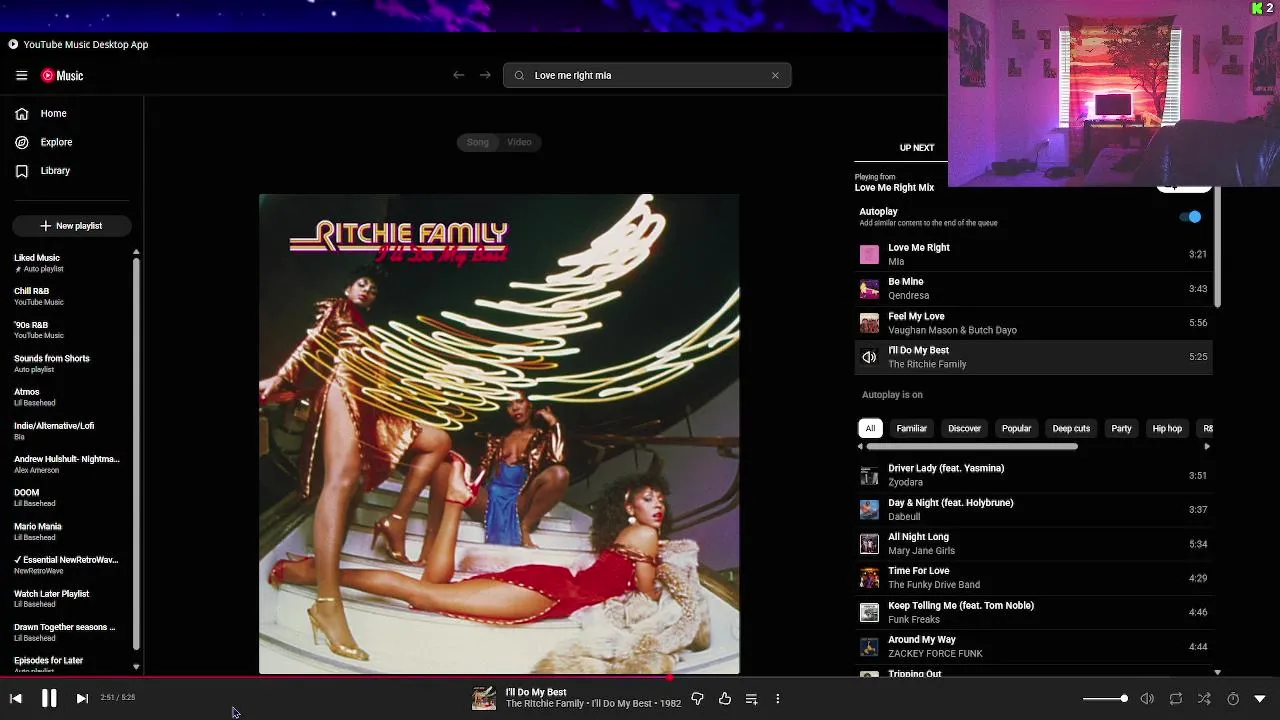Play Love Me Right by Mia
The image size is (1280, 720).
(1033, 254)
